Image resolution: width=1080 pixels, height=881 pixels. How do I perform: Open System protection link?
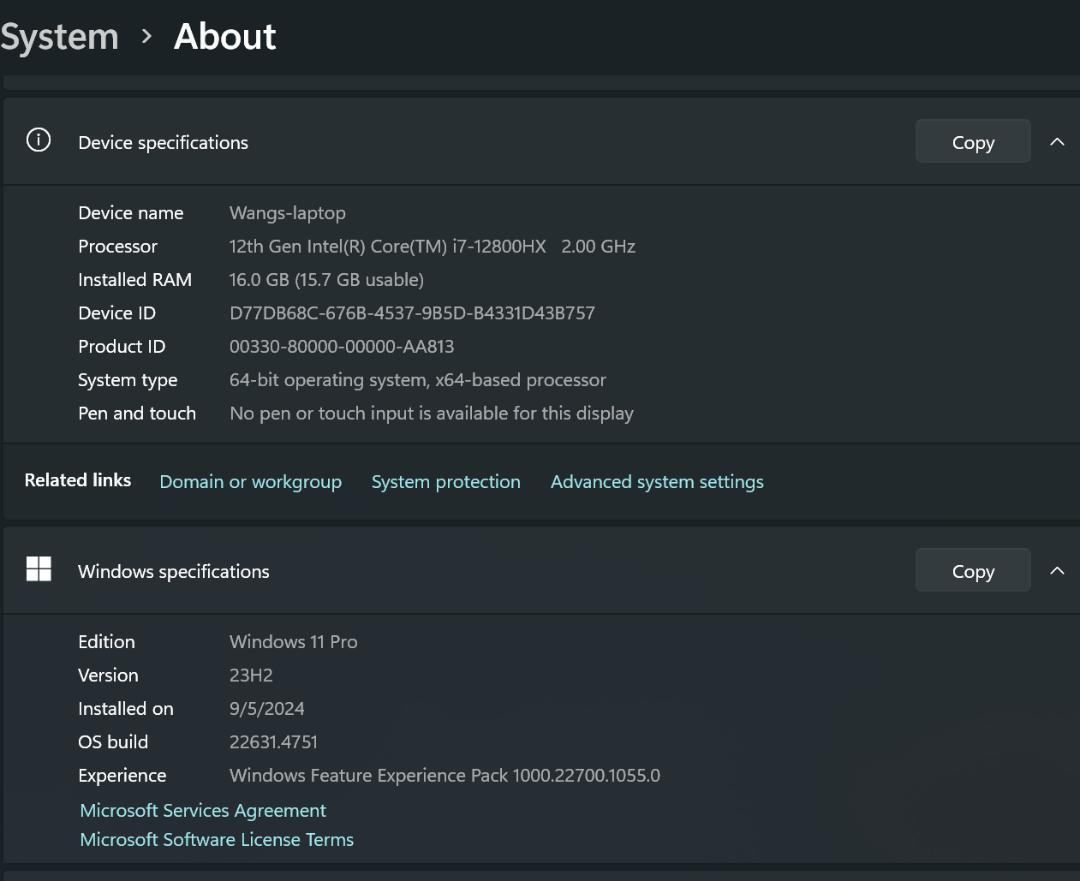(446, 481)
